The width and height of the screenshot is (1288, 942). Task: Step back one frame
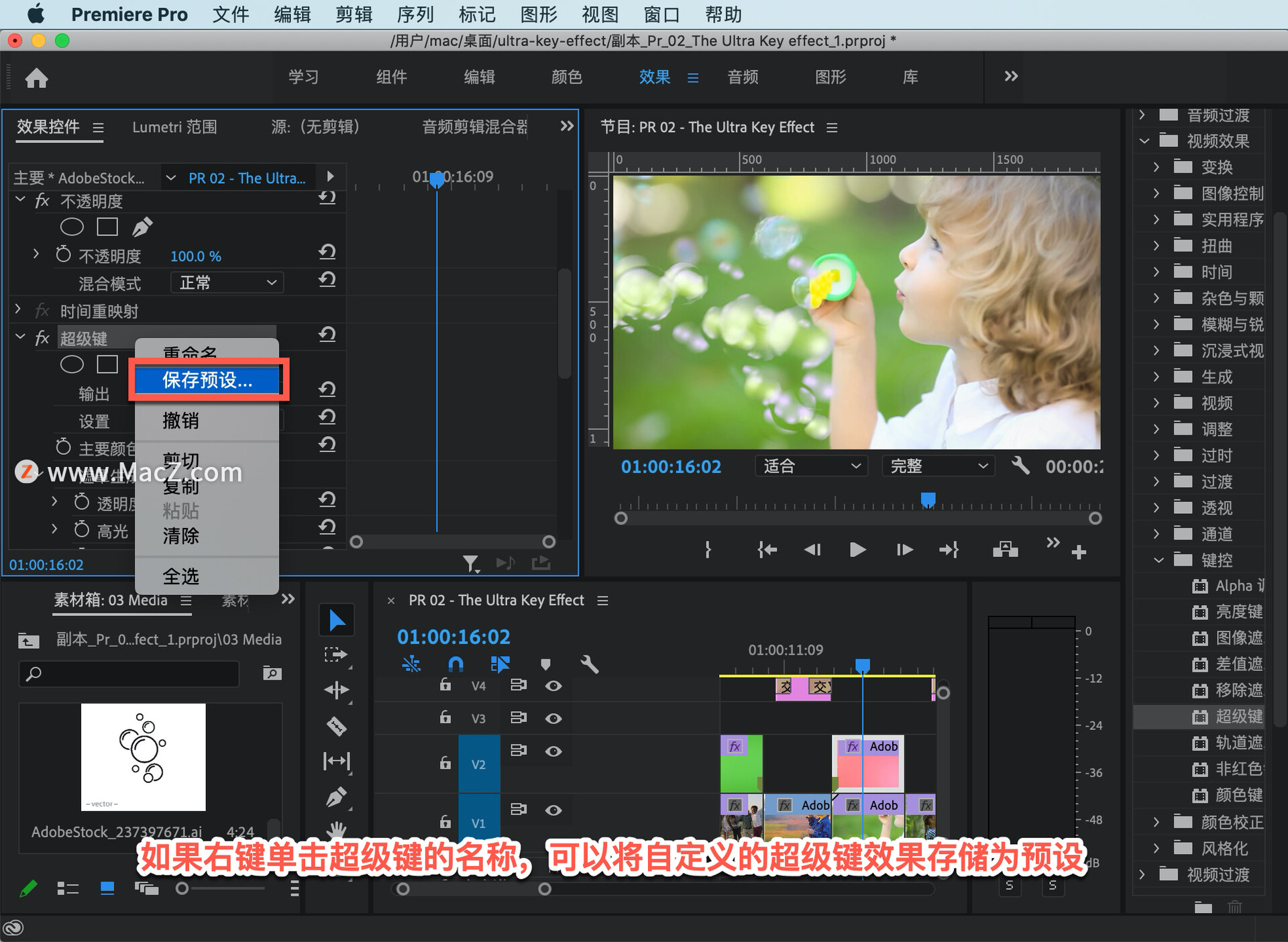click(x=812, y=550)
